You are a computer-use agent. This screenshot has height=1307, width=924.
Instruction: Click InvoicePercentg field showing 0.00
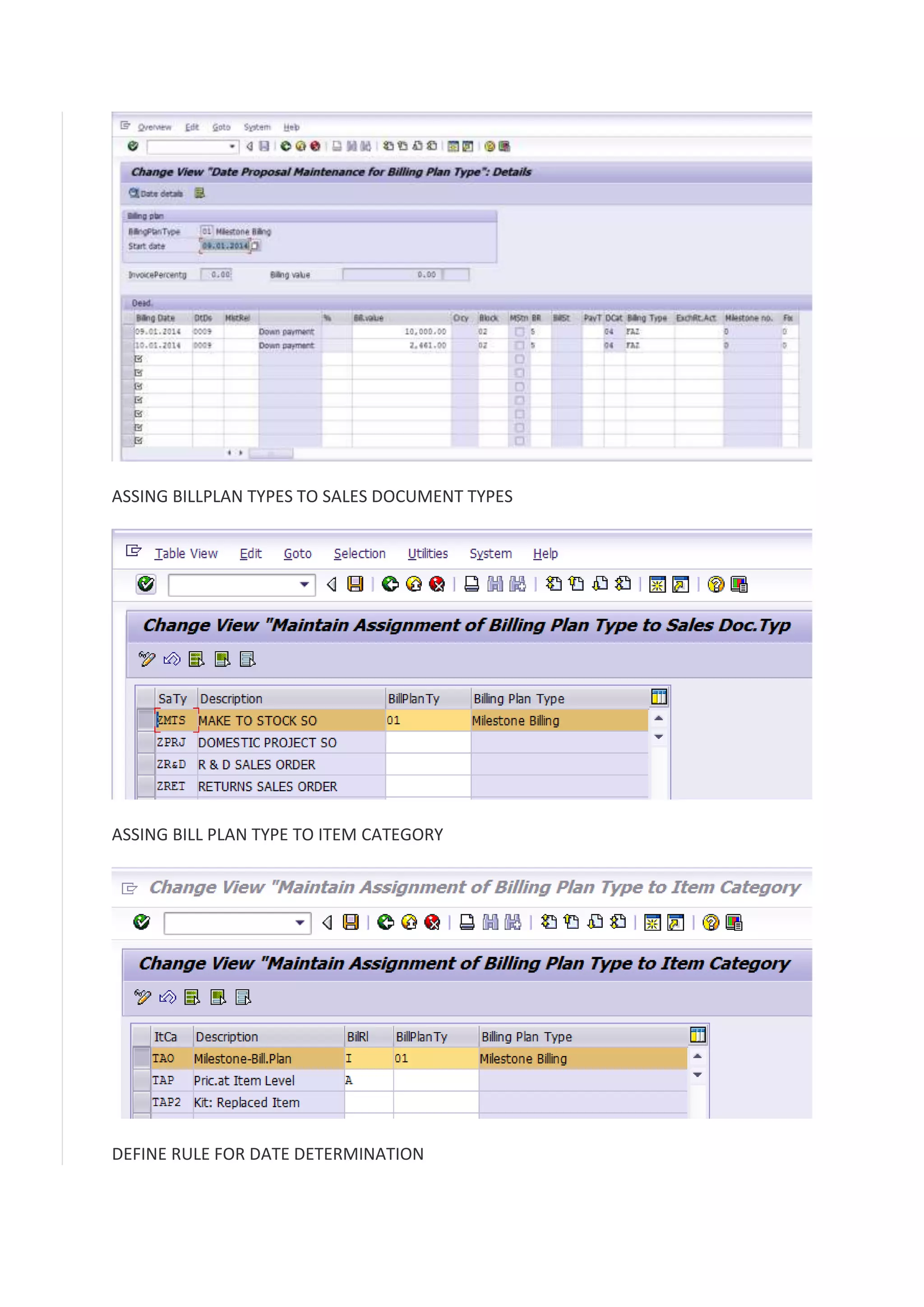coord(216,274)
